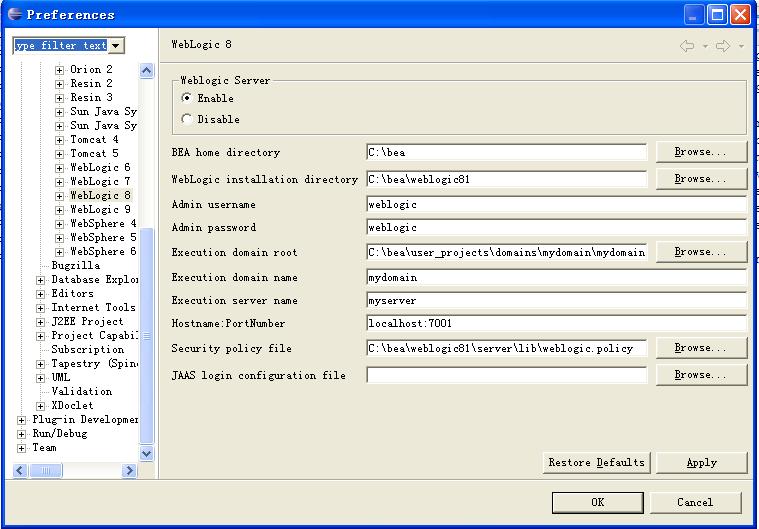759x529 pixels.
Task: Browse for BEA home directory
Action: pos(701,152)
